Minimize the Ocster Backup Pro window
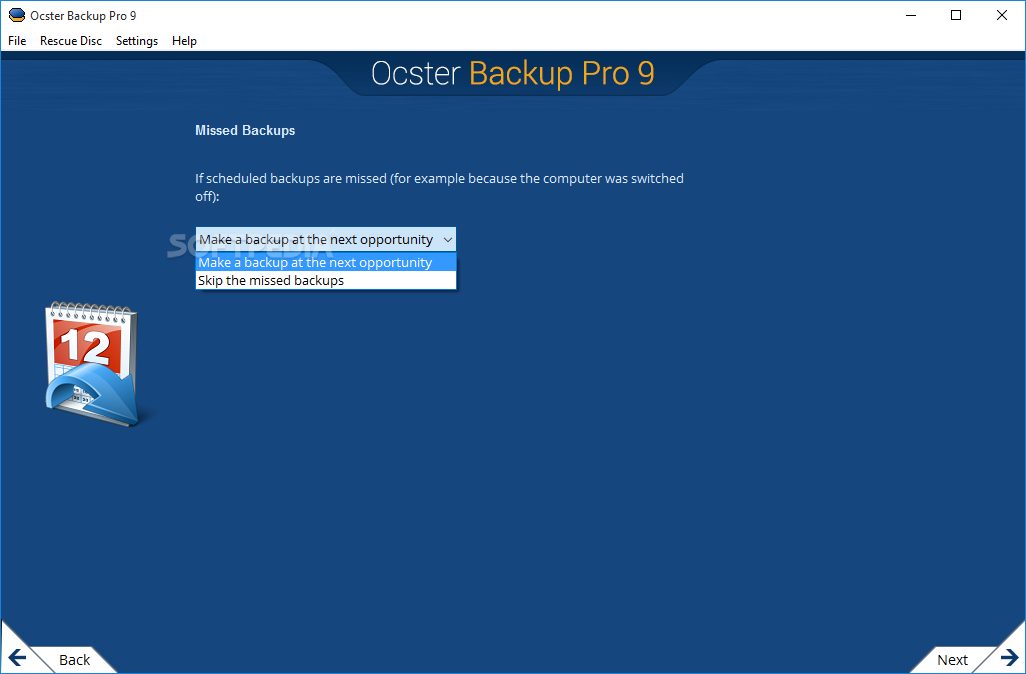The image size is (1026, 674). pyautogui.click(x=910, y=15)
